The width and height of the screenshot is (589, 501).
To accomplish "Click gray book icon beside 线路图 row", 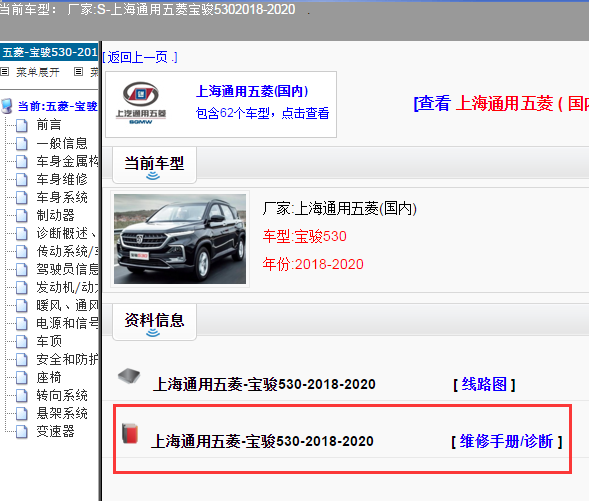I will 129,376.
